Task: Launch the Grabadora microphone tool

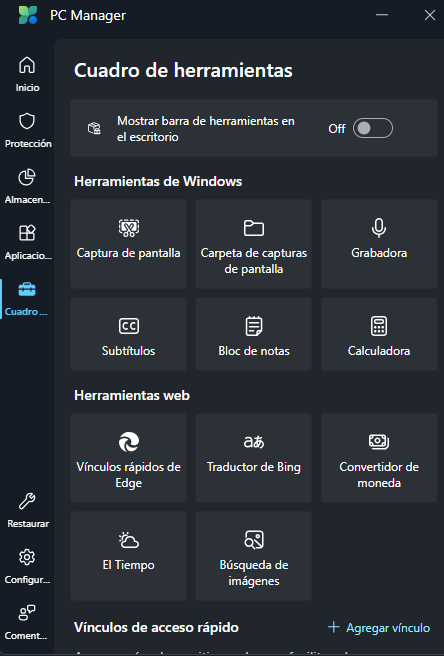Action: pos(379,243)
